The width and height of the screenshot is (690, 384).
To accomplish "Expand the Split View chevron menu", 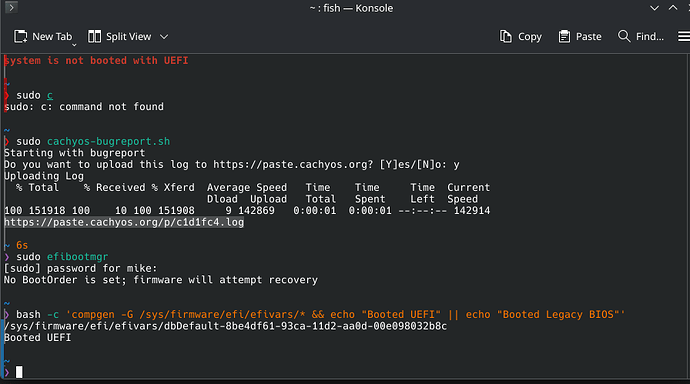I will pos(164,37).
